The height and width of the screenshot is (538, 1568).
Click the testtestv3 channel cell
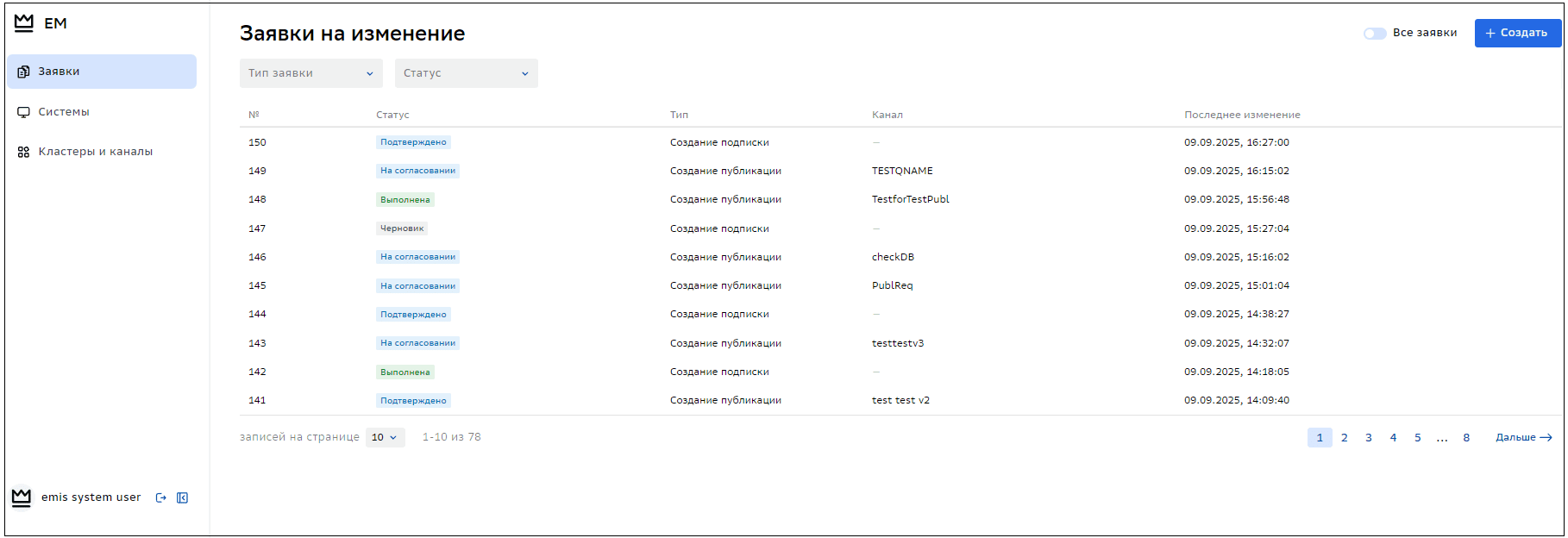click(x=898, y=343)
